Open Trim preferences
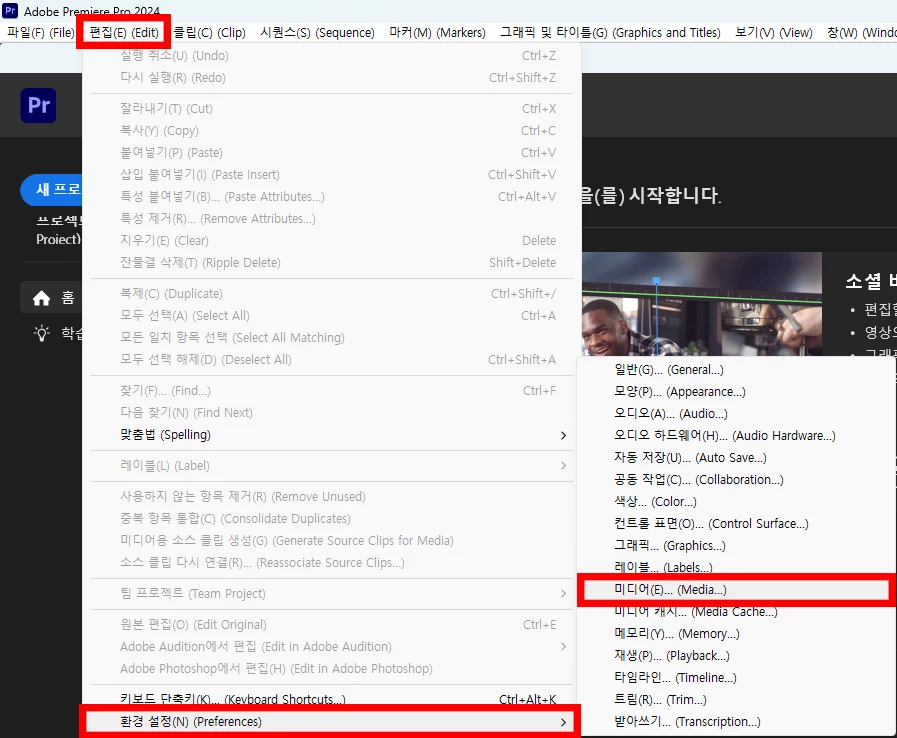897x738 pixels. pyautogui.click(x=735, y=700)
